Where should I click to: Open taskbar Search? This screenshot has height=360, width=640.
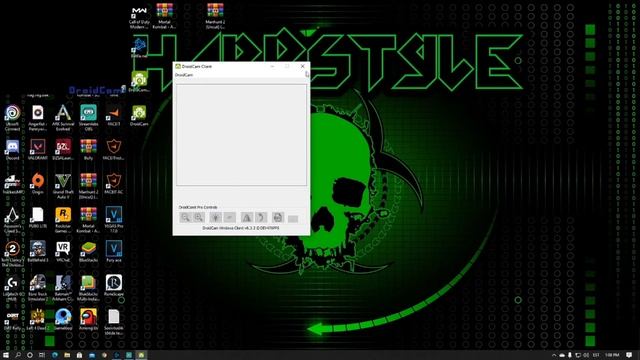pyautogui.click(x=18, y=355)
